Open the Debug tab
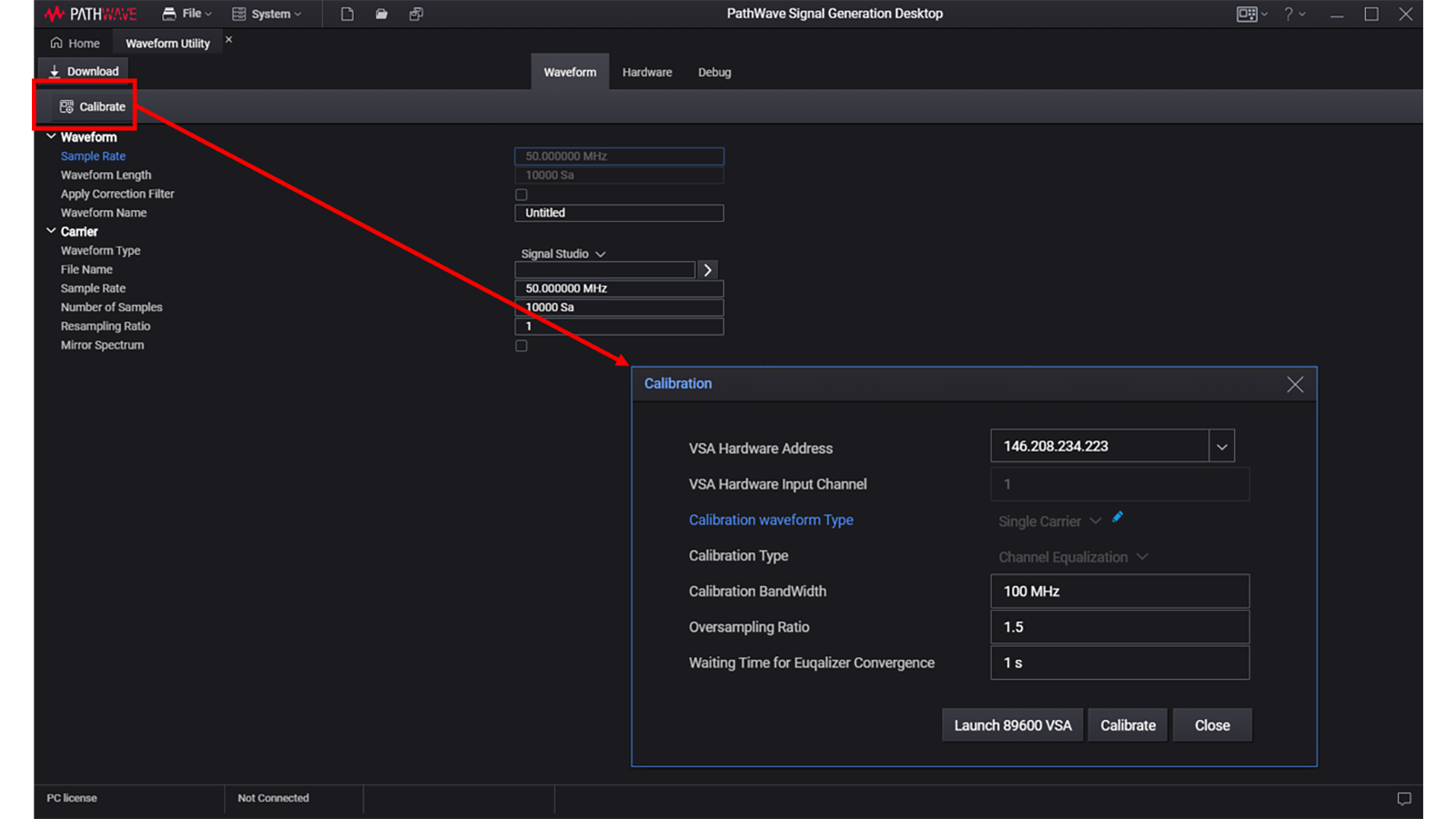This screenshot has width=1456, height=819. pyautogui.click(x=714, y=72)
